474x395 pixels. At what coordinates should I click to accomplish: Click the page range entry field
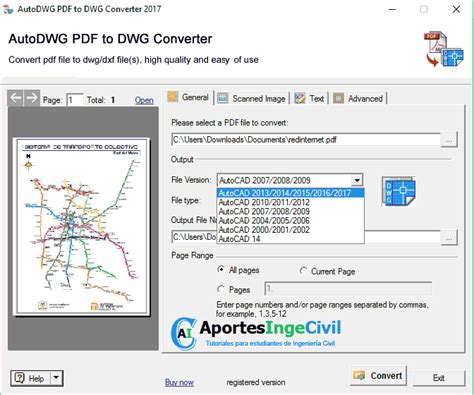coord(348,289)
